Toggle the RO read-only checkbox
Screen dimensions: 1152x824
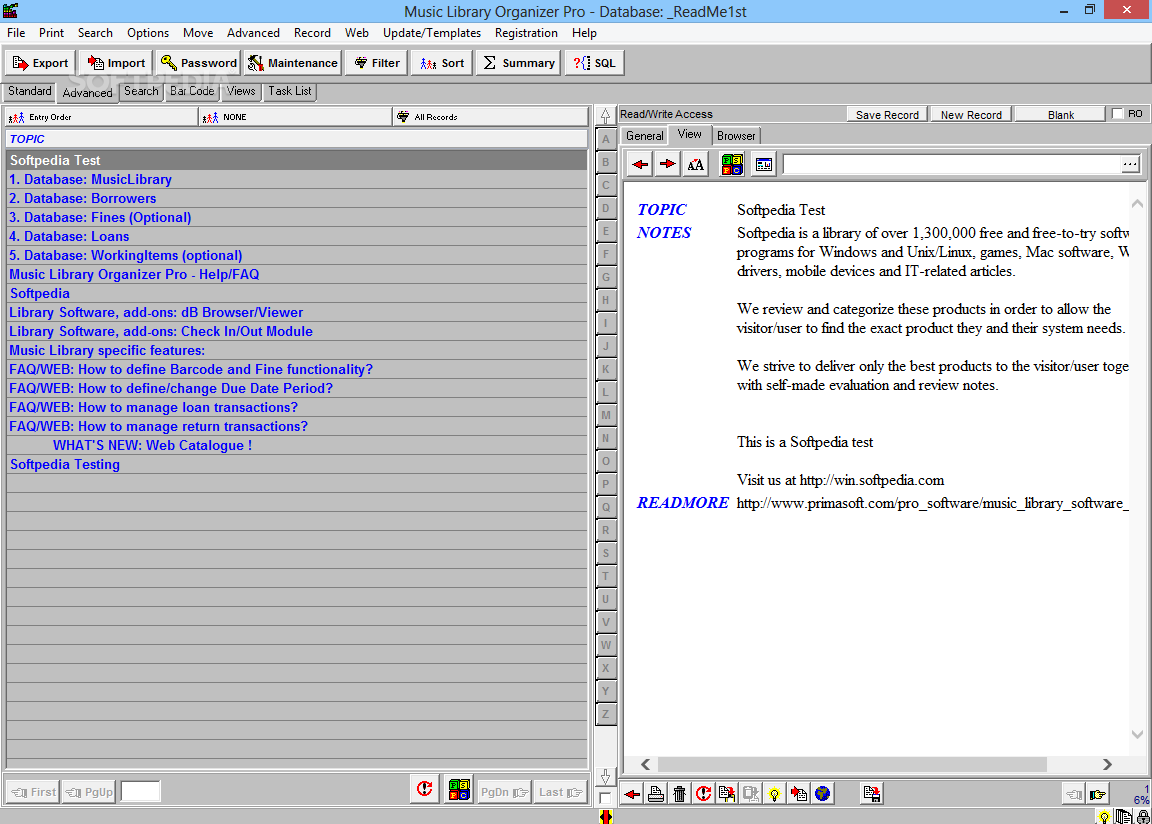(x=1117, y=114)
